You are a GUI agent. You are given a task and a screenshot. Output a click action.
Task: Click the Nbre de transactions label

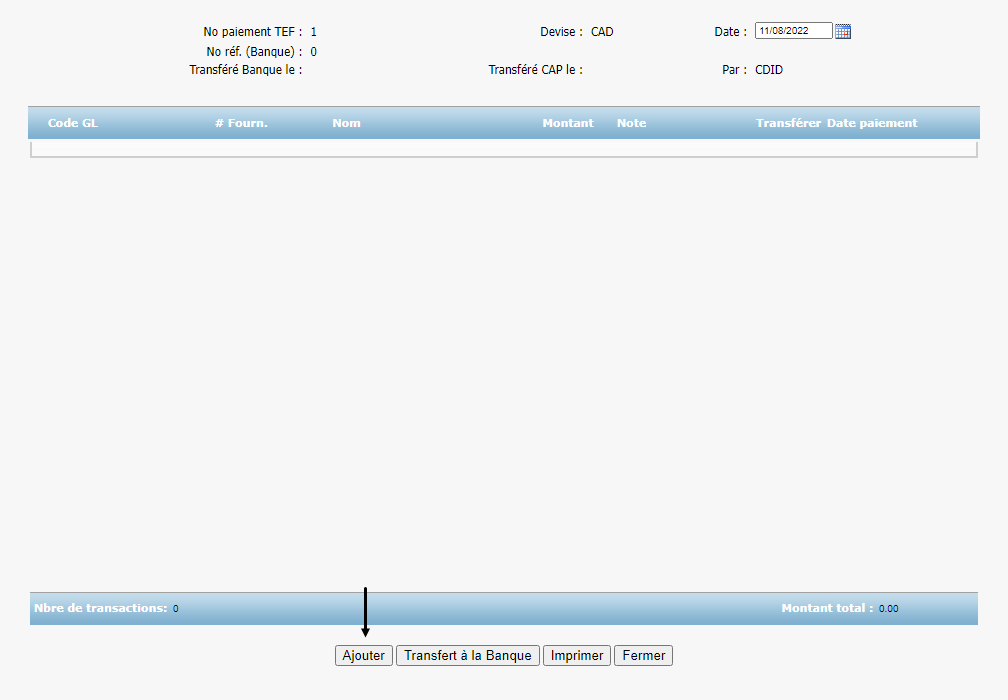click(100, 608)
